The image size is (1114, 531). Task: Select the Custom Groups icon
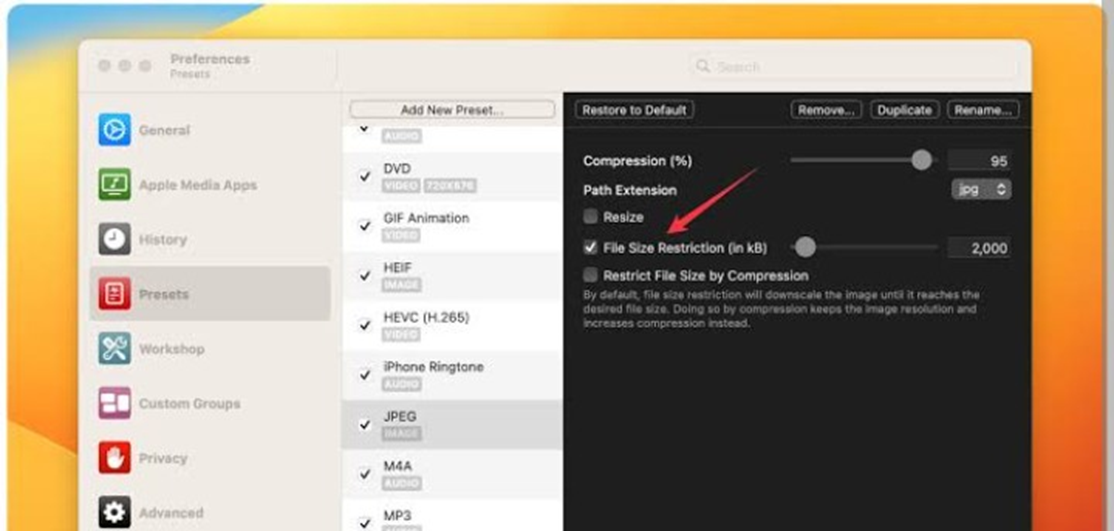(x=114, y=403)
